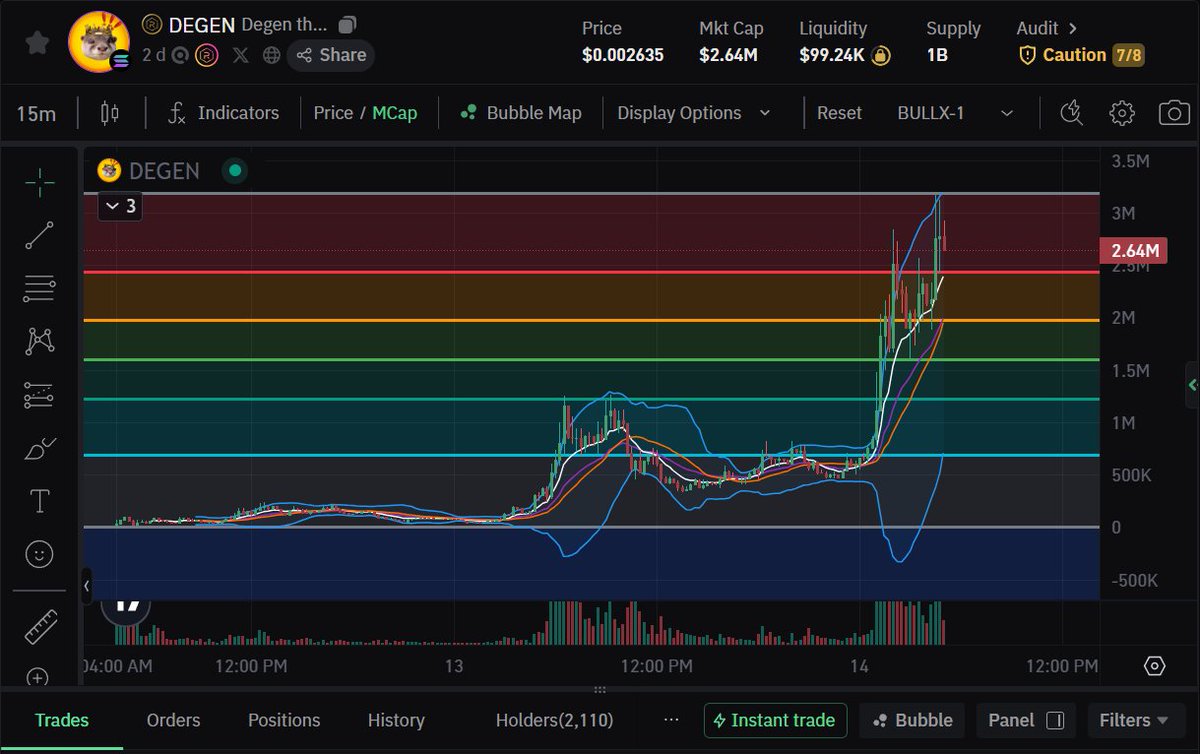Visit the token website via globe icon
1200x754 pixels.
click(x=271, y=55)
